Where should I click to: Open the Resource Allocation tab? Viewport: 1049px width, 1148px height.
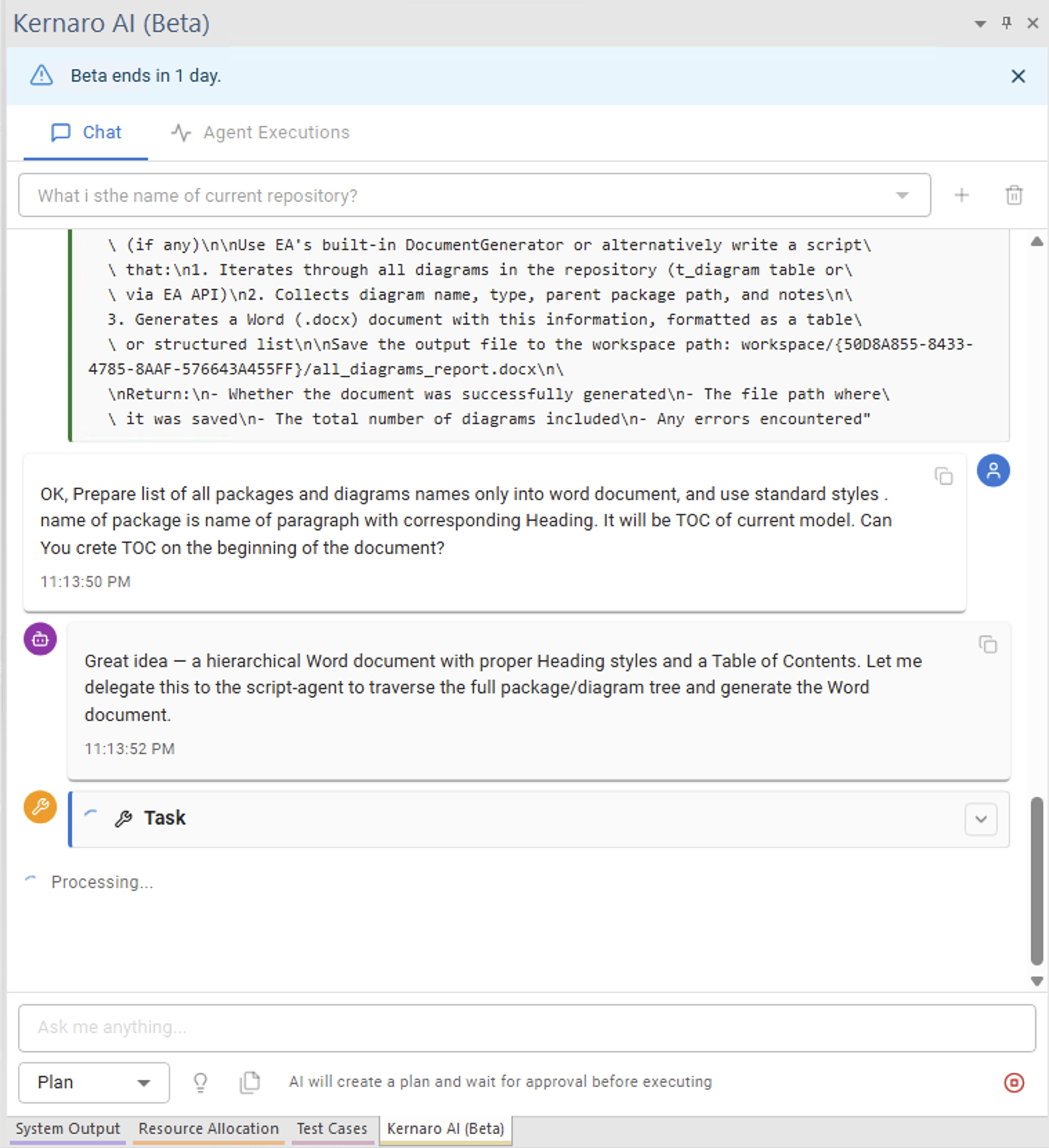(209, 1129)
